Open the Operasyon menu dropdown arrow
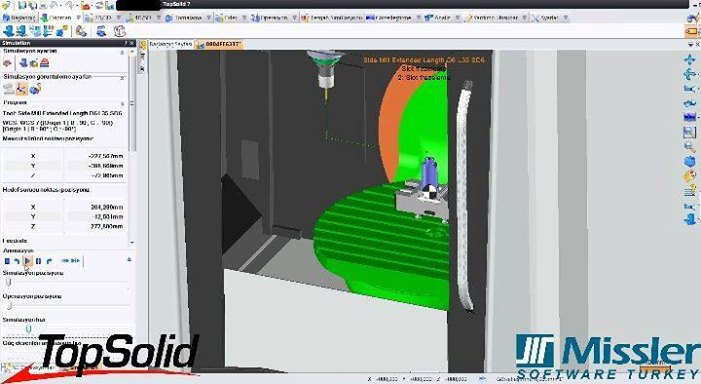 tap(295, 18)
